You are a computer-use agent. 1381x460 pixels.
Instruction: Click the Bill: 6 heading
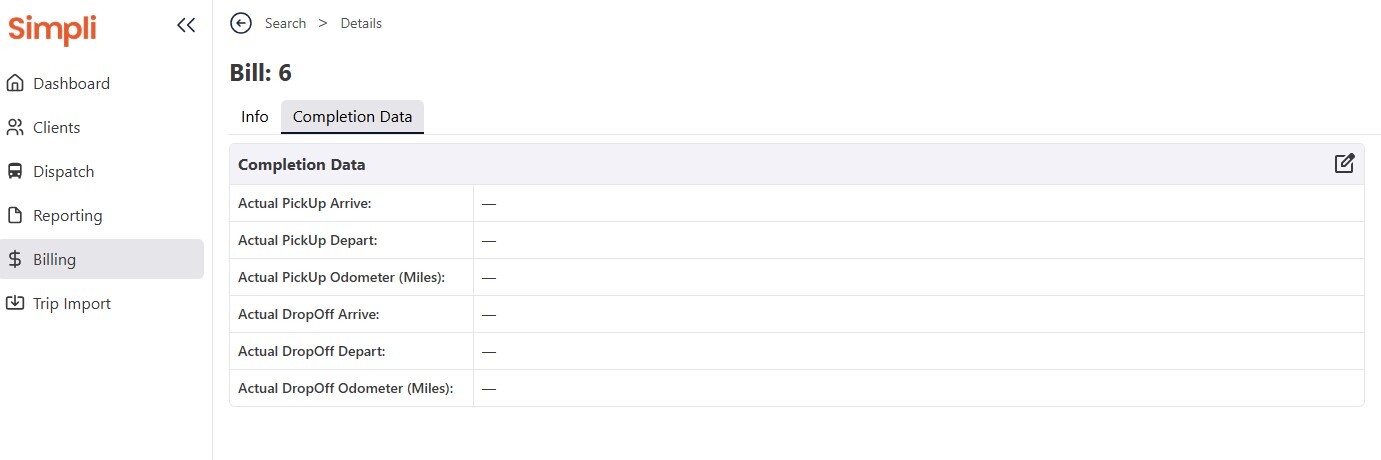261,73
